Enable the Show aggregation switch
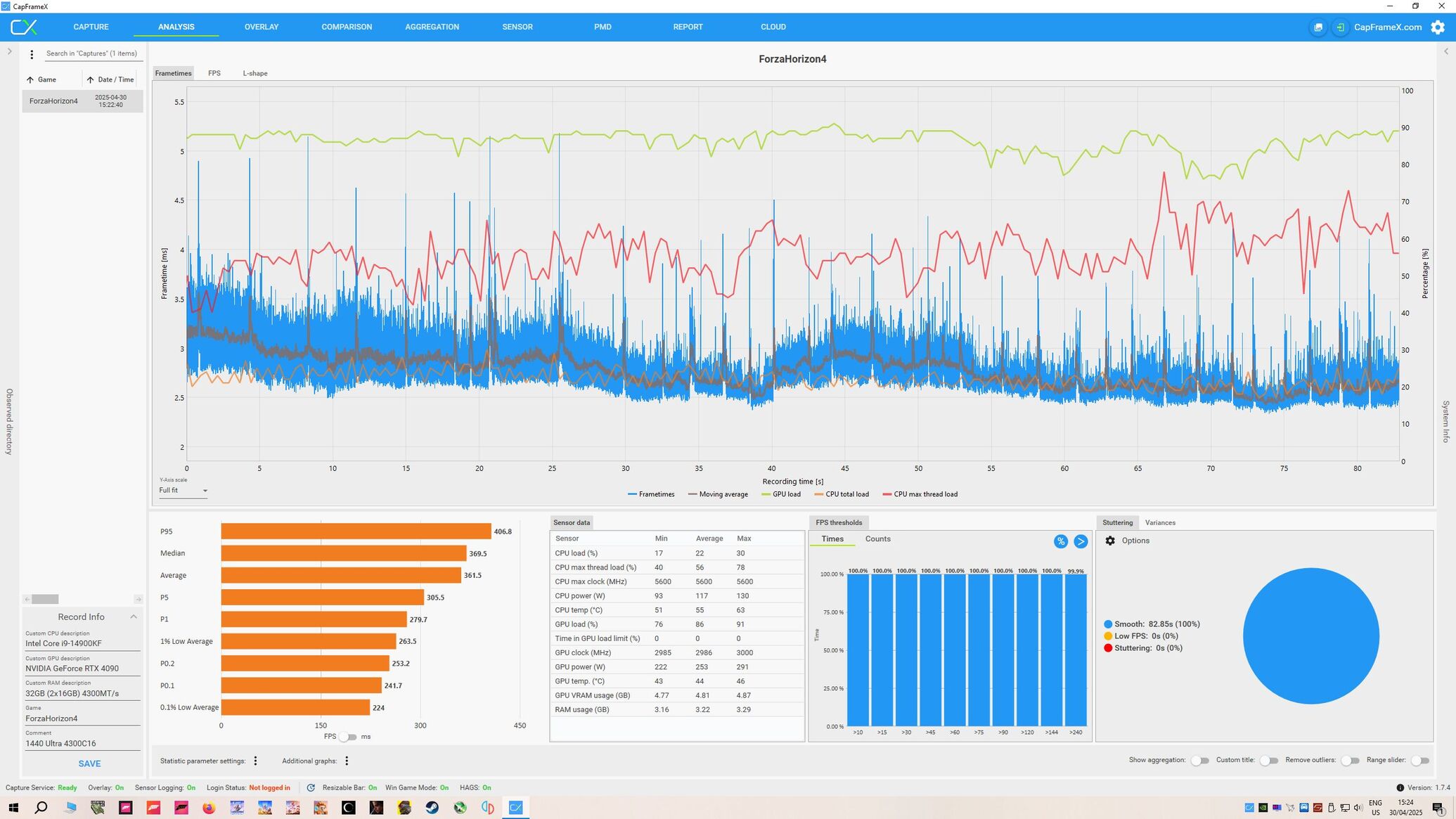This screenshot has height=819, width=1456. point(1200,760)
